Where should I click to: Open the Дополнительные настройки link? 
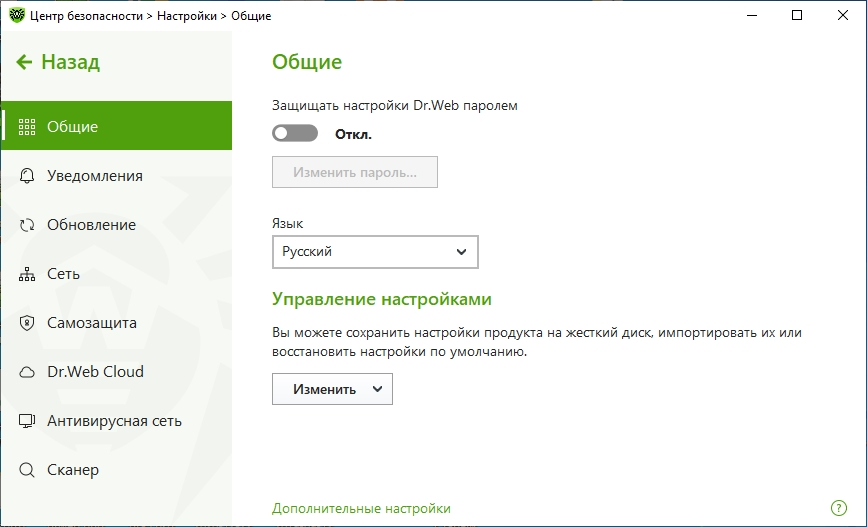(361, 508)
